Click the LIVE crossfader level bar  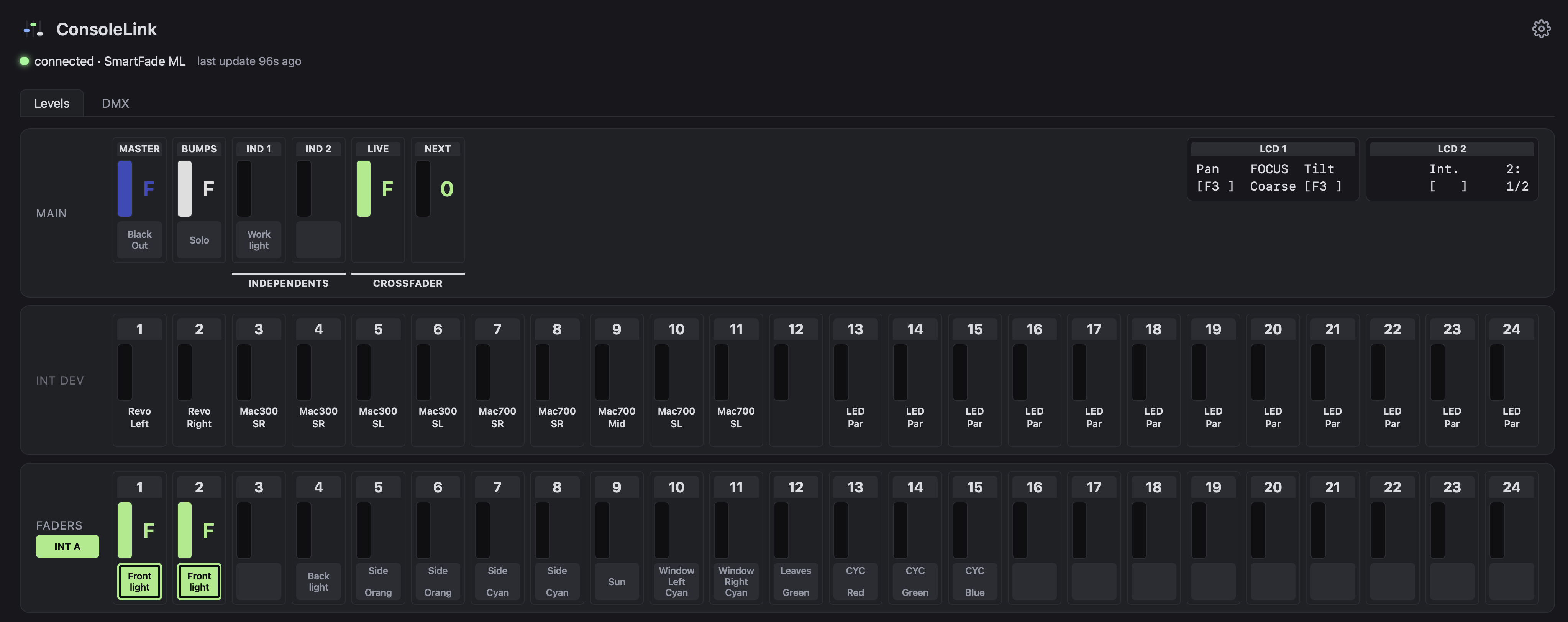tap(363, 188)
